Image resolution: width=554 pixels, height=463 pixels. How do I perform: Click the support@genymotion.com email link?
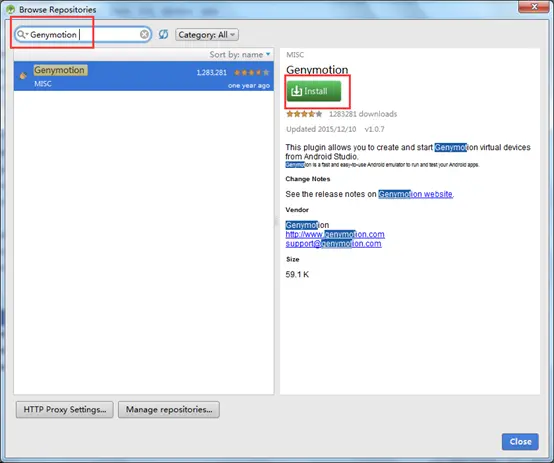coord(333,244)
